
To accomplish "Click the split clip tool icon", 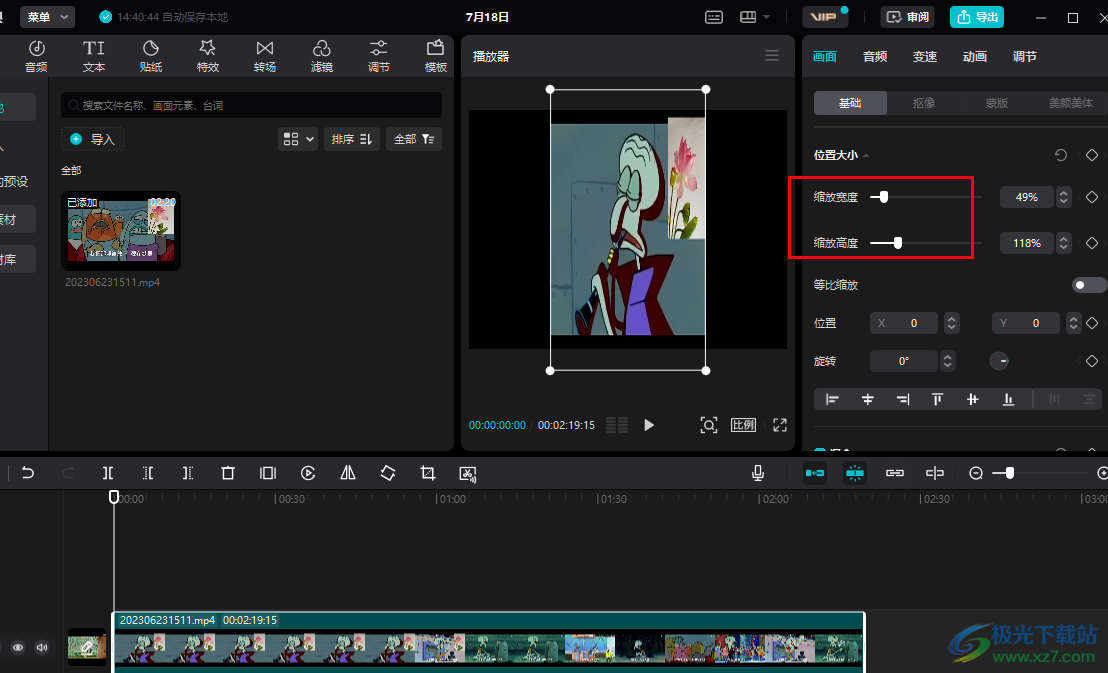I will pos(107,473).
